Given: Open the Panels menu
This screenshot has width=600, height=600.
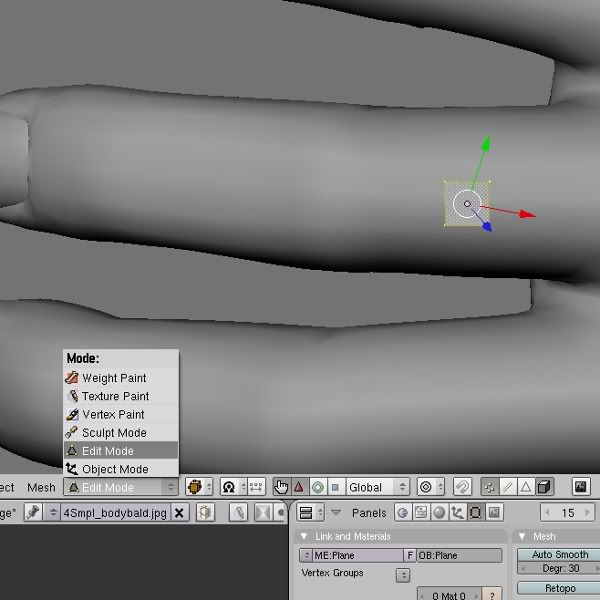Looking at the screenshot, I should click(x=369, y=513).
